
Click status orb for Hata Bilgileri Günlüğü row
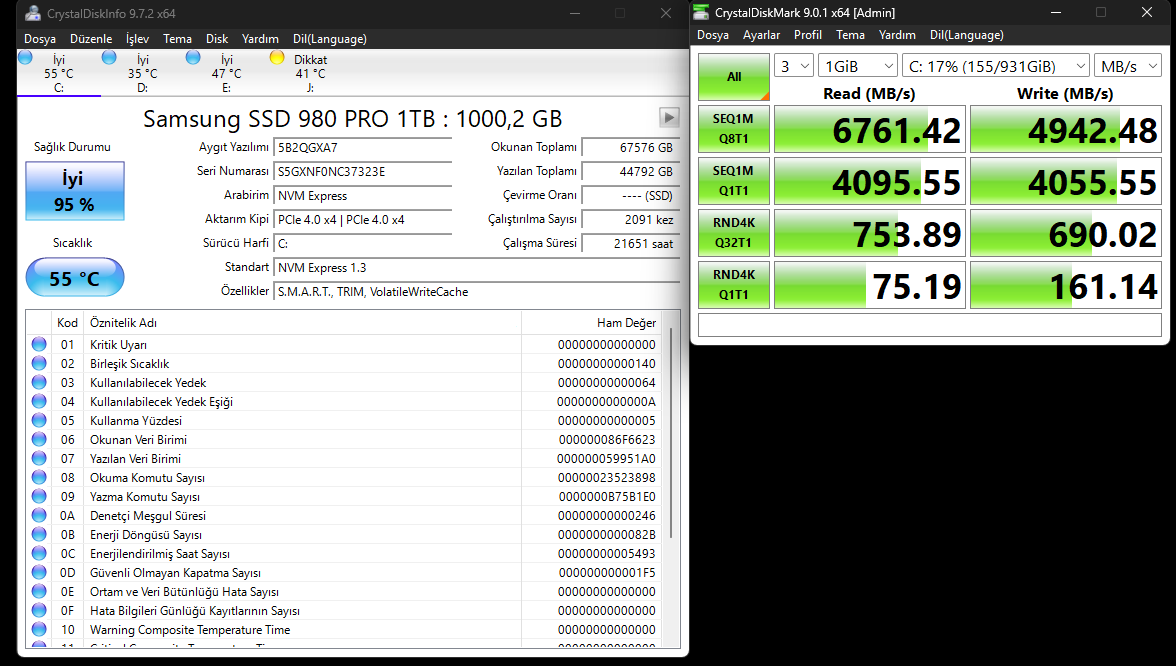(39, 610)
